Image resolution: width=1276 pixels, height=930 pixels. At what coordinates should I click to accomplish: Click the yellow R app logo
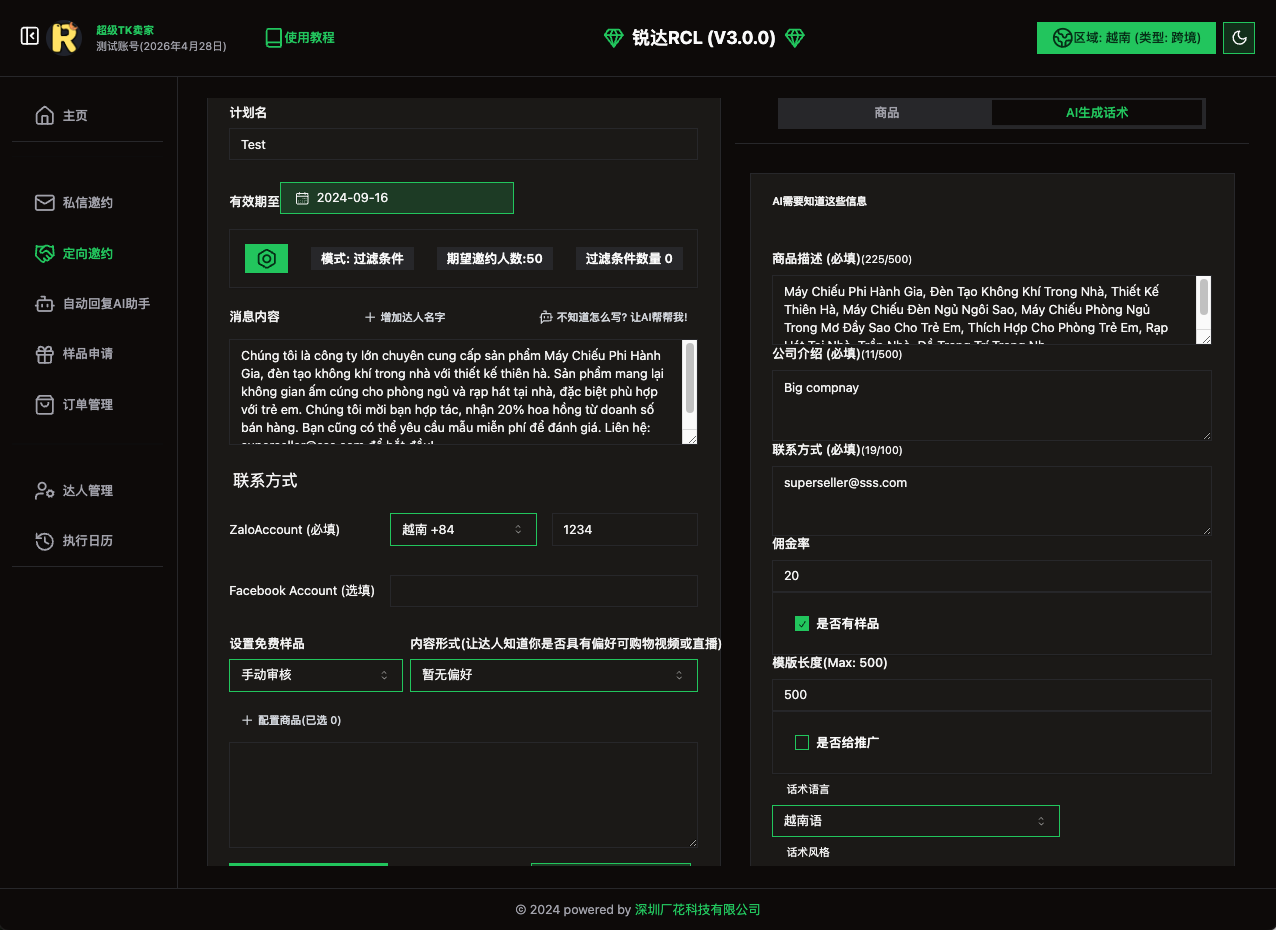(x=65, y=38)
